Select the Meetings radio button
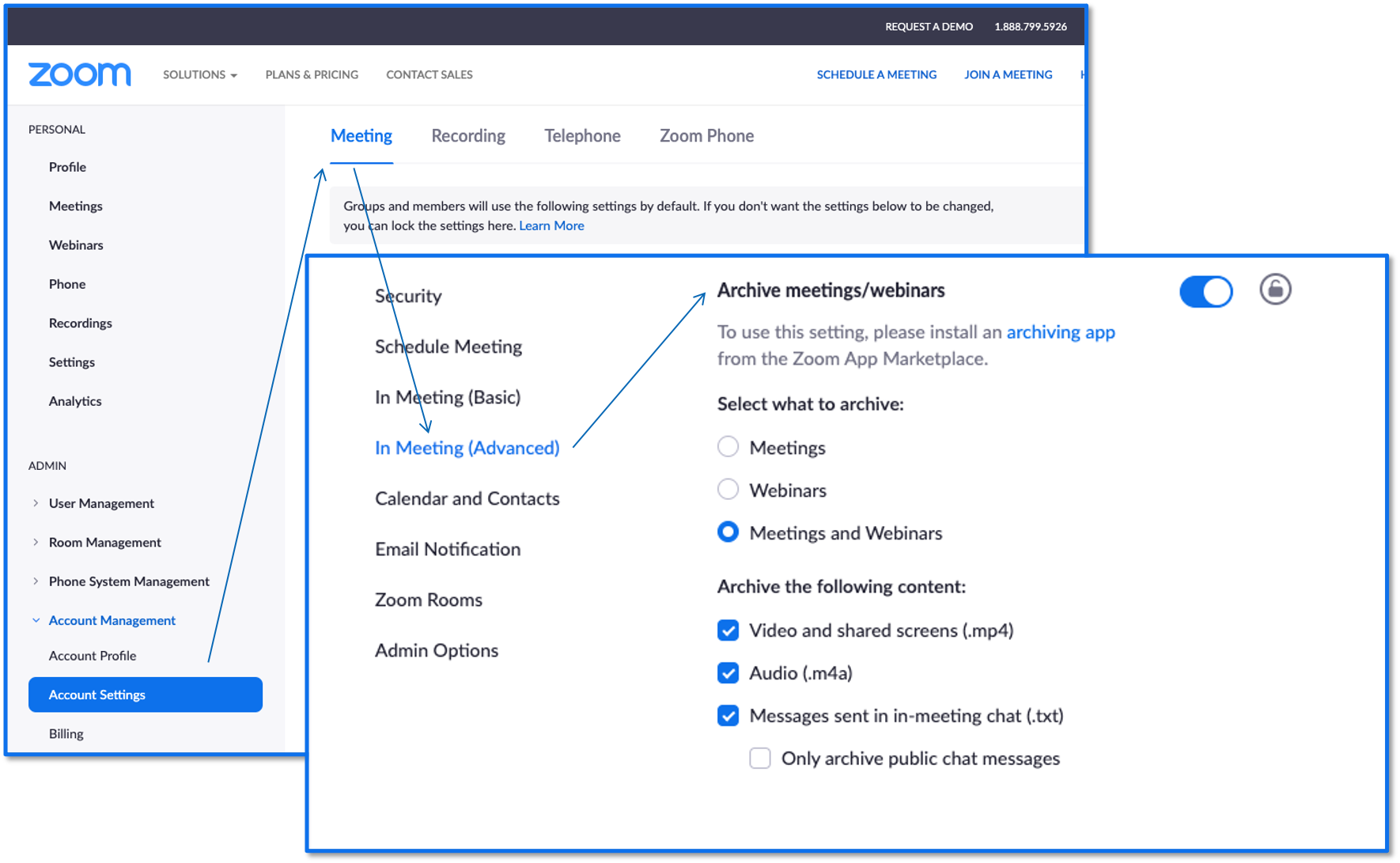 pos(728,447)
